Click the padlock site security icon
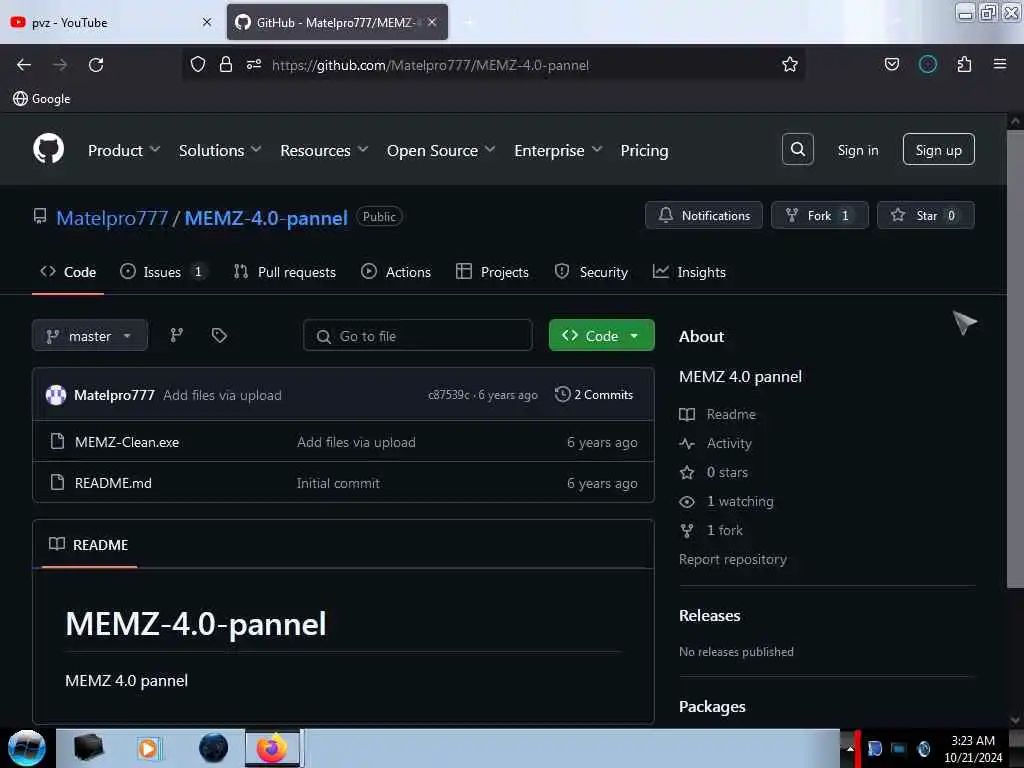The height and width of the screenshot is (768, 1024). pyautogui.click(x=226, y=64)
